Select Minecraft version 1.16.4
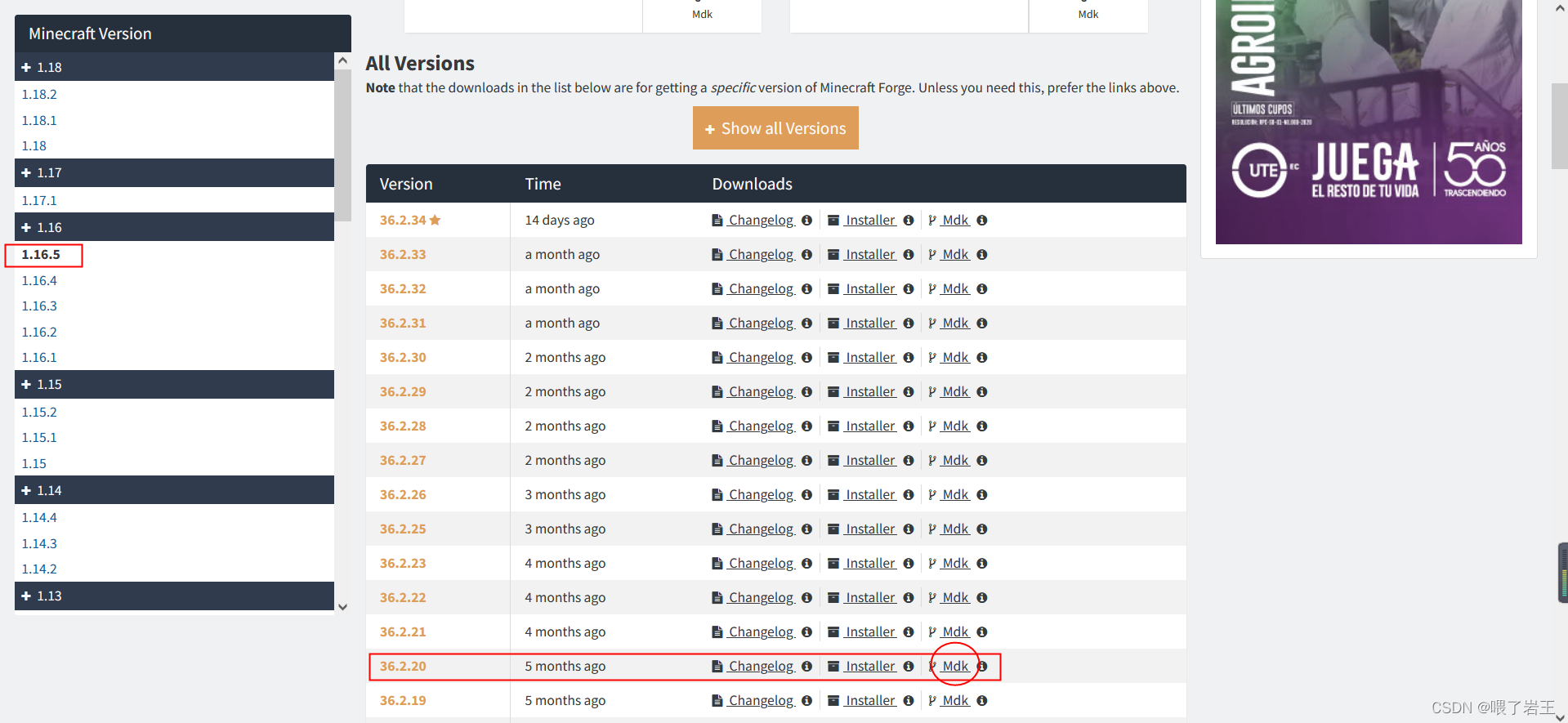Screen dimensions: 1568x723 pos(39,281)
